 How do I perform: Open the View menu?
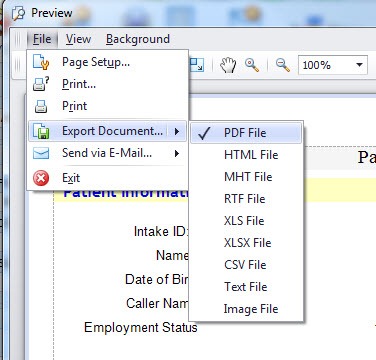(78, 39)
